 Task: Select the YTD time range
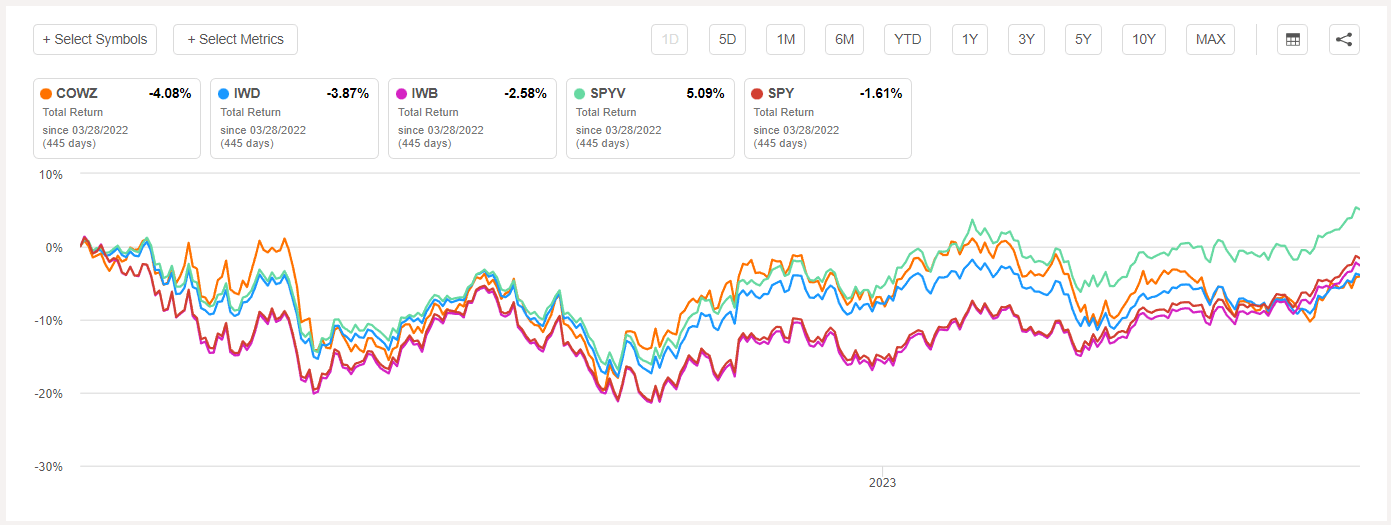tap(908, 40)
